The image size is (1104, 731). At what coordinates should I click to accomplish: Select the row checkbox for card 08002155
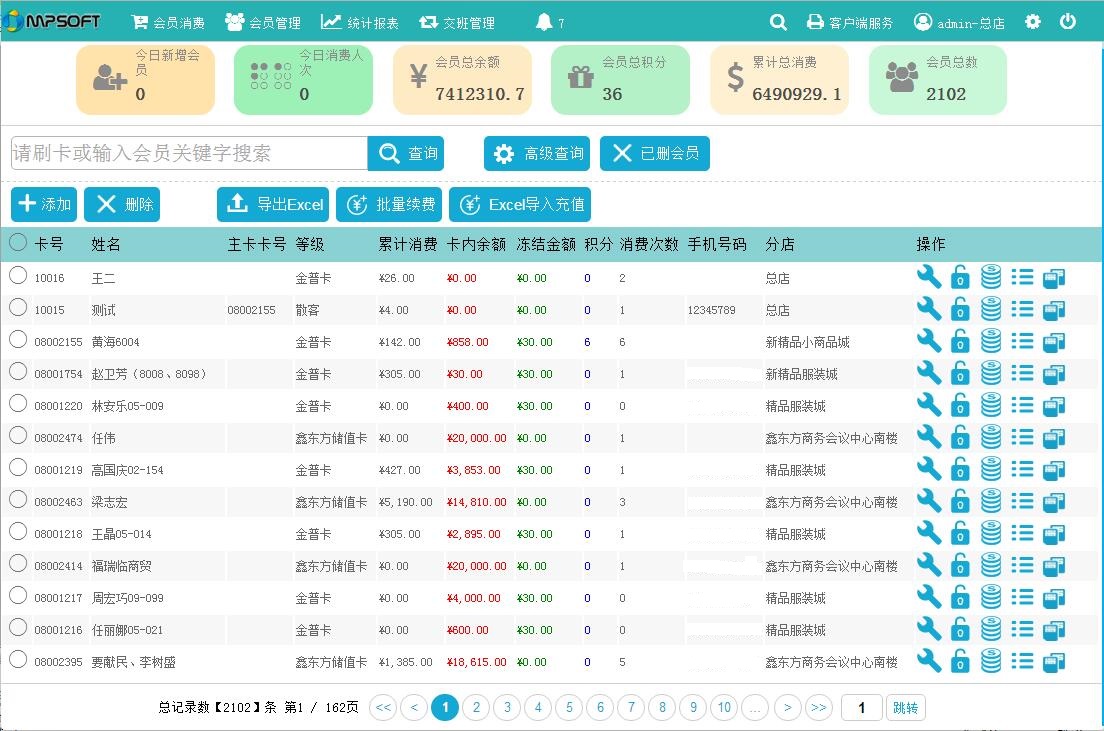click(x=18, y=339)
